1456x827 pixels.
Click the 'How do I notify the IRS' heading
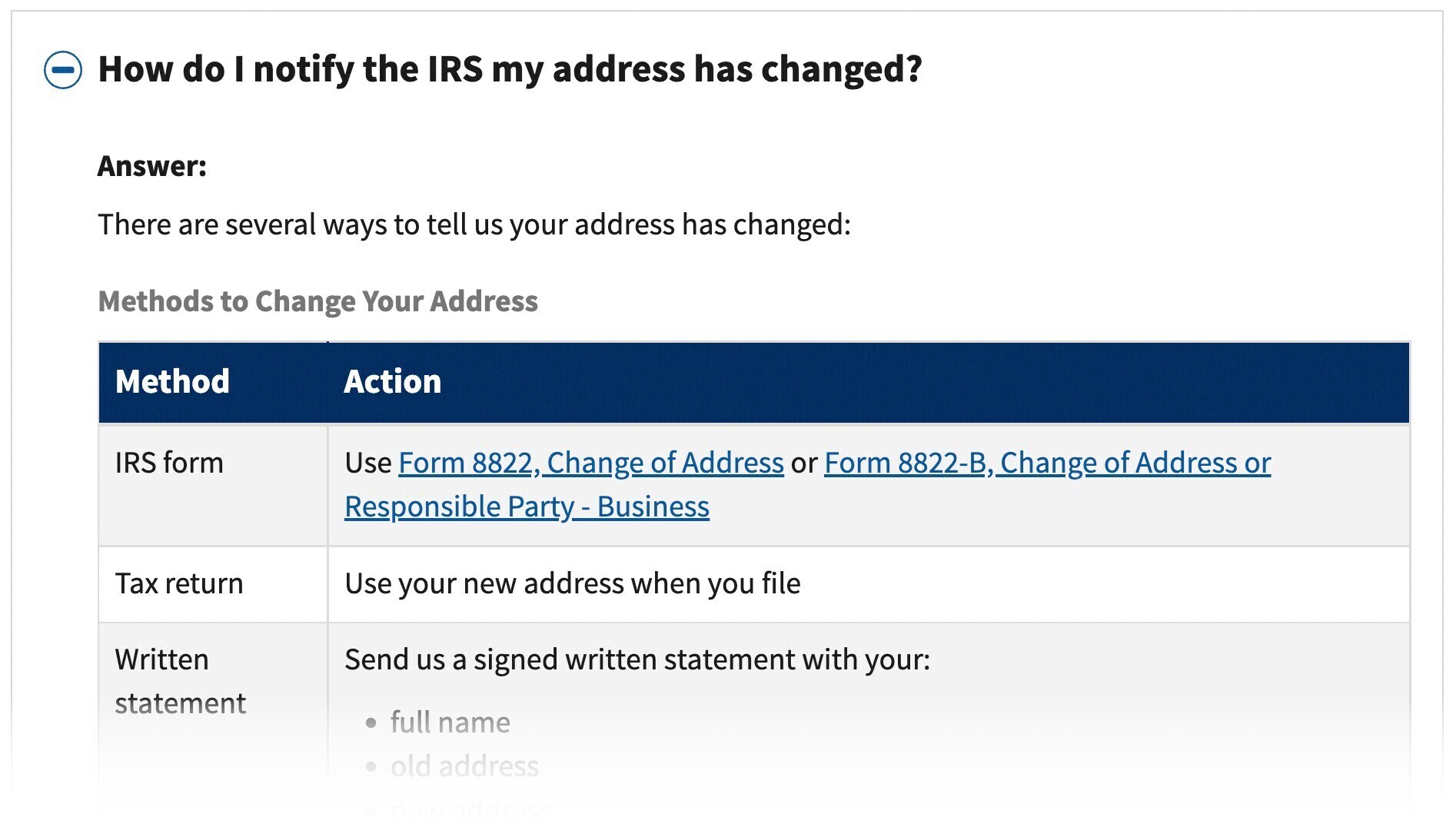[510, 69]
